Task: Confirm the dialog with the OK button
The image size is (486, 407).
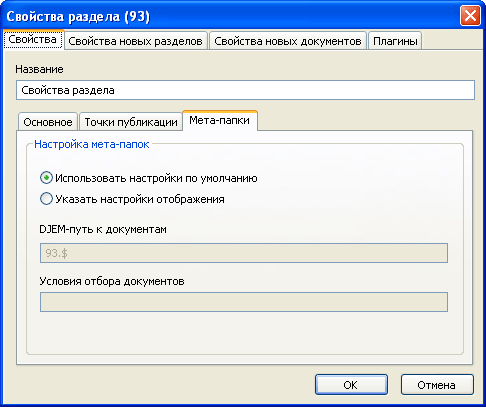Action: tap(351, 385)
